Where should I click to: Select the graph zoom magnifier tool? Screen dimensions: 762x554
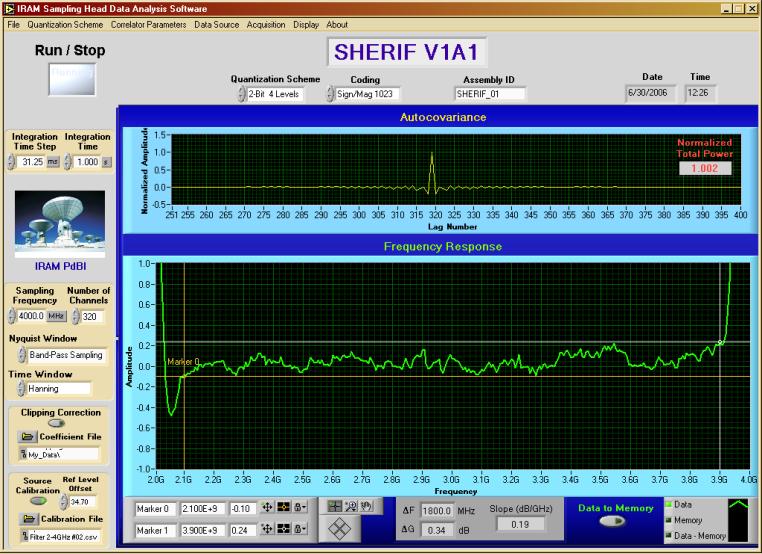[x=351, y=506]
